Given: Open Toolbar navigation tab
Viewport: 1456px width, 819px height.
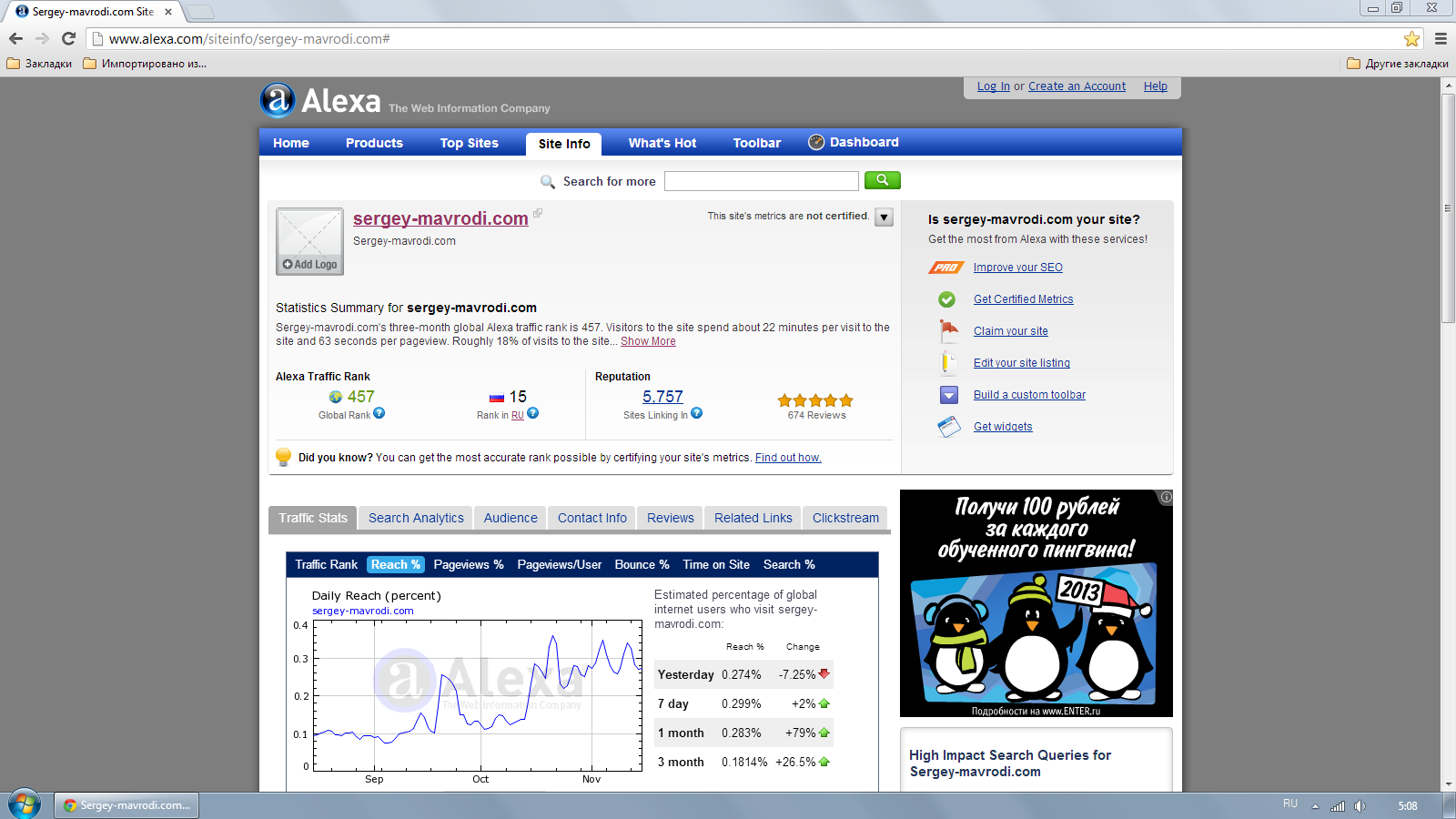Looking at the screenshot, I should pos(757,143).
